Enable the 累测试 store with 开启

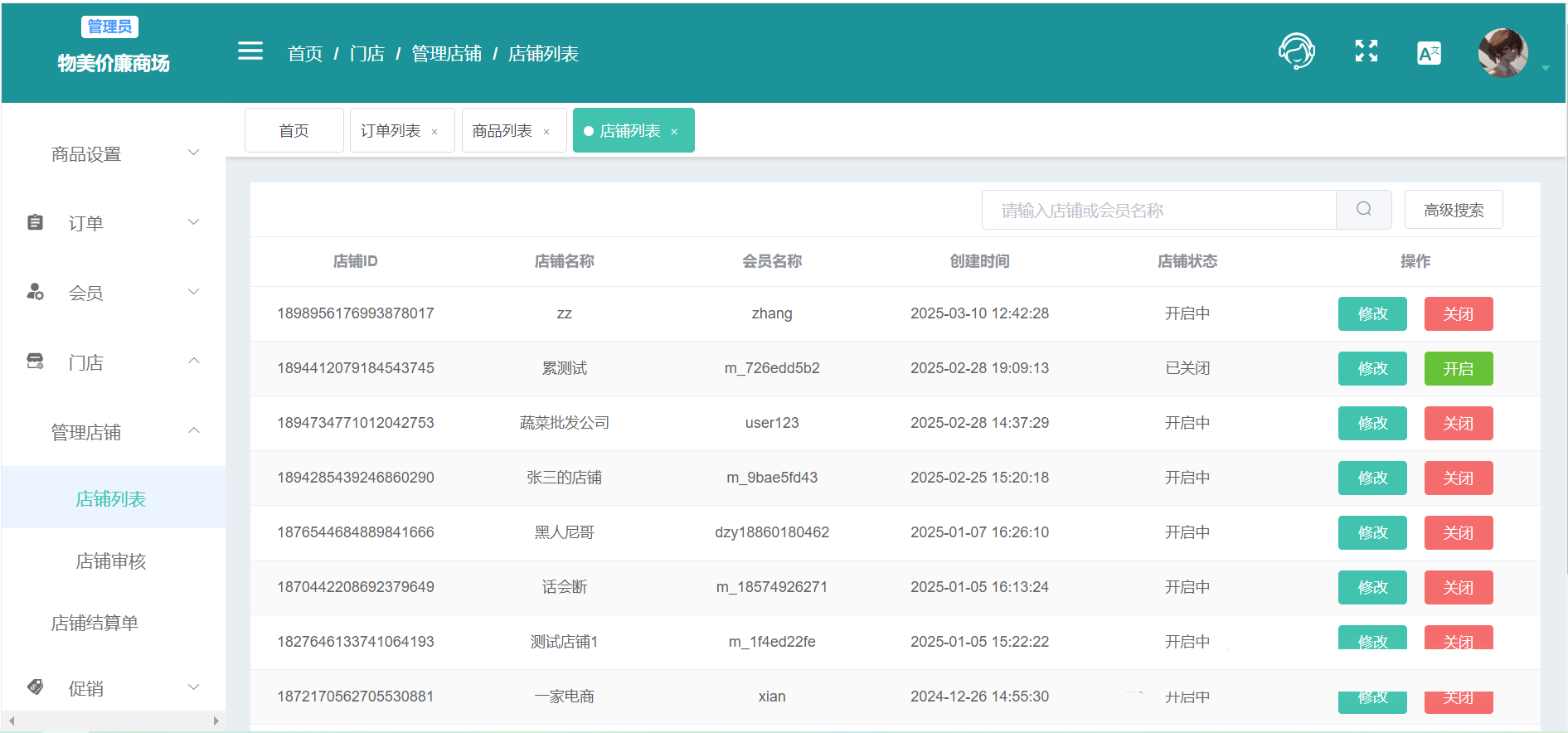tap(1458, 368)
